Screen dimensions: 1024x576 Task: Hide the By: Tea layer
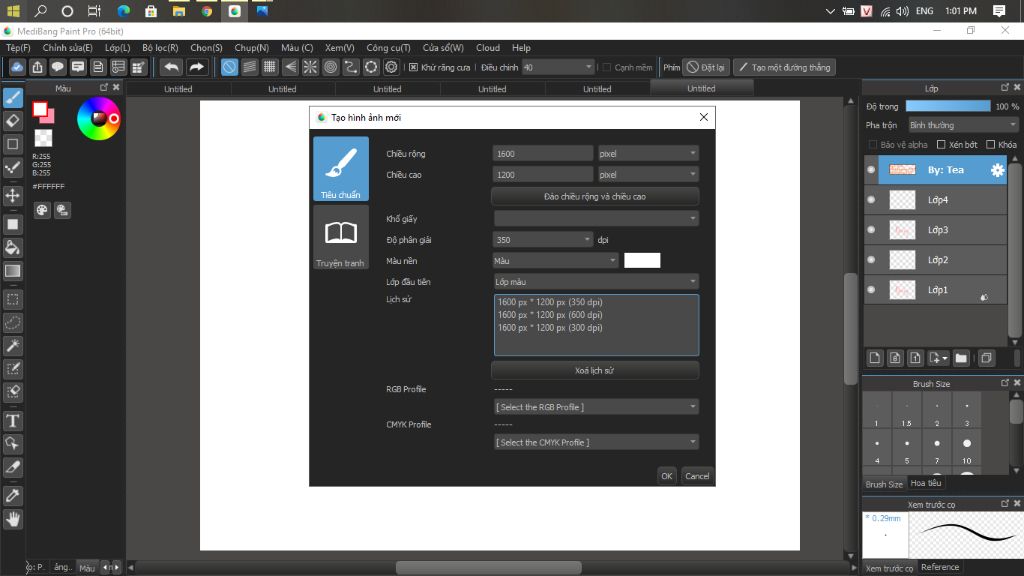pyautogui.click(x=871, y=170)
